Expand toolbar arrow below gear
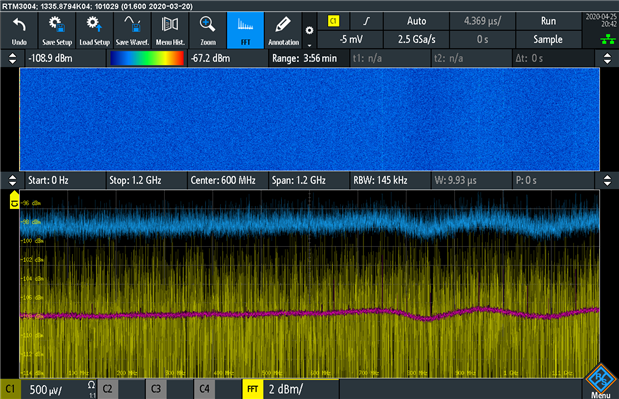 pos(310,45)
